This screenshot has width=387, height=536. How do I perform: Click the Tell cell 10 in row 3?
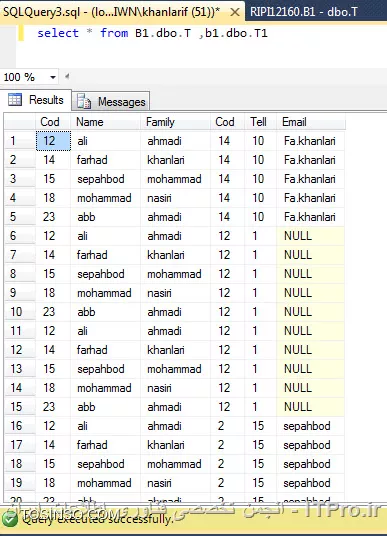pos(261,179)
